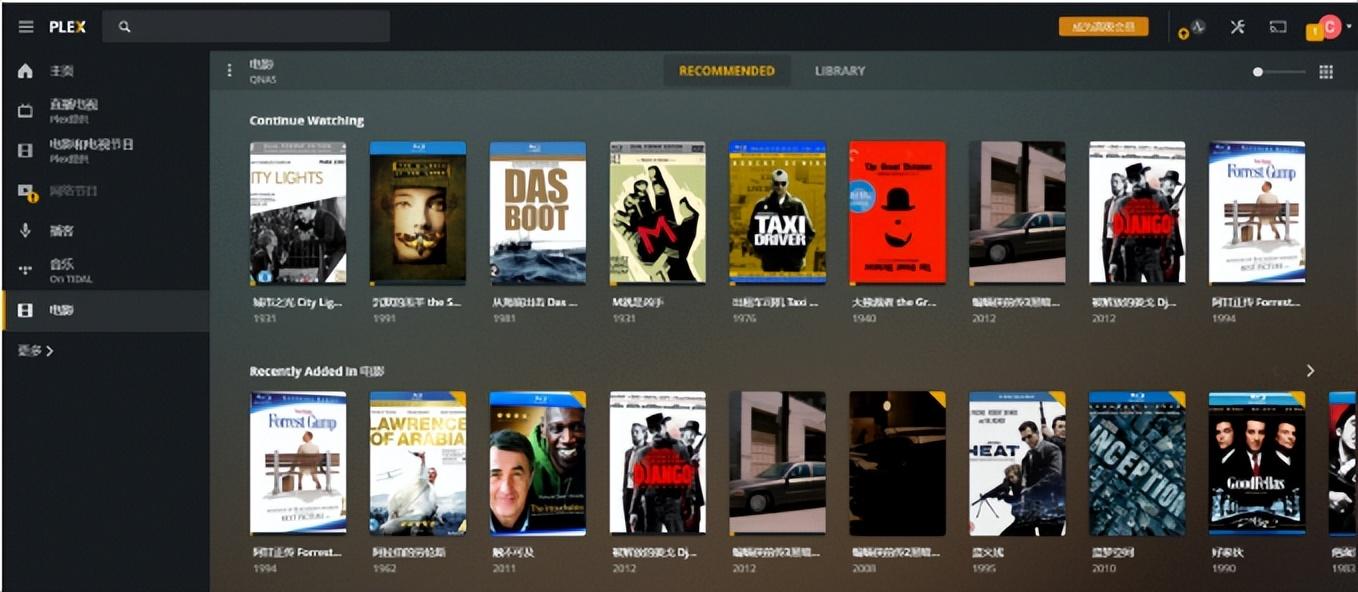Screen dimensions: 1358x592
Task: Select the RECOMMENDED tab
Action: tap(727, 71)
